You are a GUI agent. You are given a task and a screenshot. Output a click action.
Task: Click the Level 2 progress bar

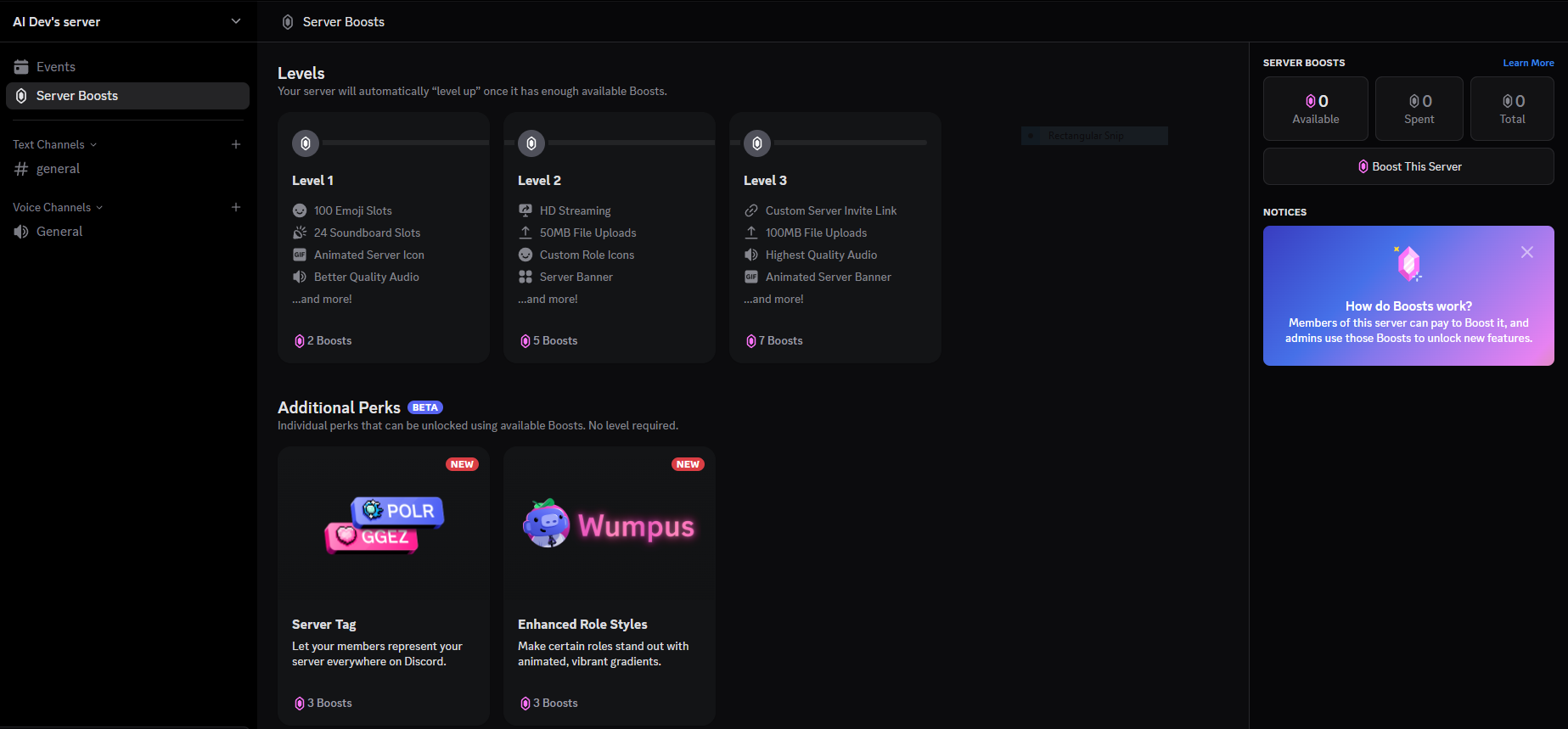click(632, 143)
